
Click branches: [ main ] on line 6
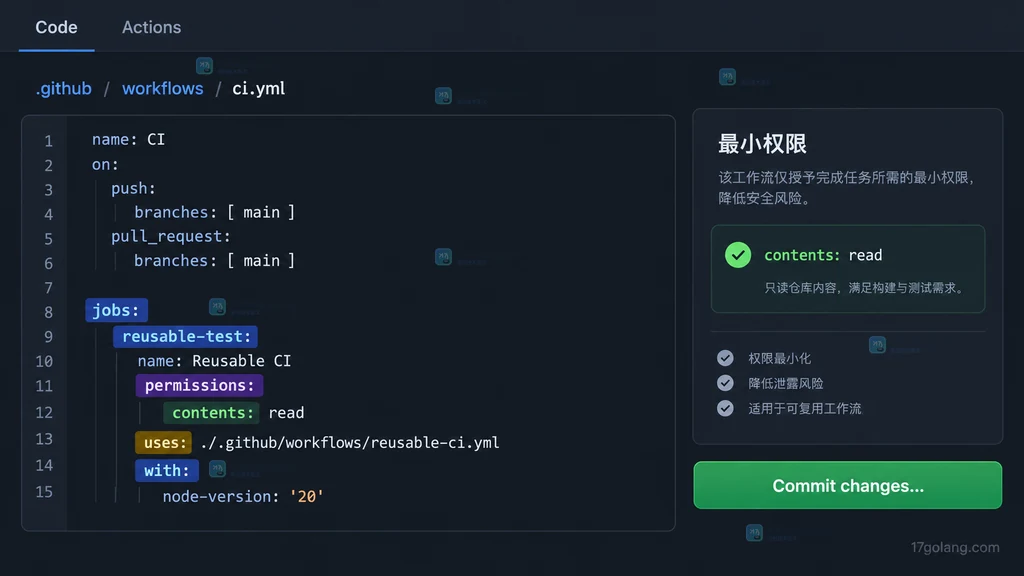point(214,261)
